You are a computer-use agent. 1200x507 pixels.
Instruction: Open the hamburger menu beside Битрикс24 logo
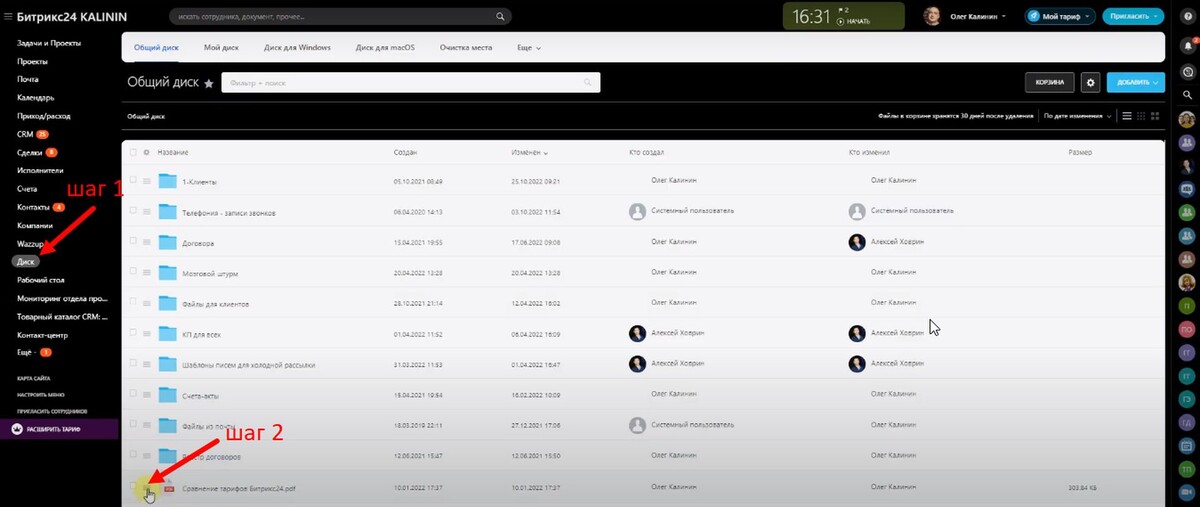8,16
